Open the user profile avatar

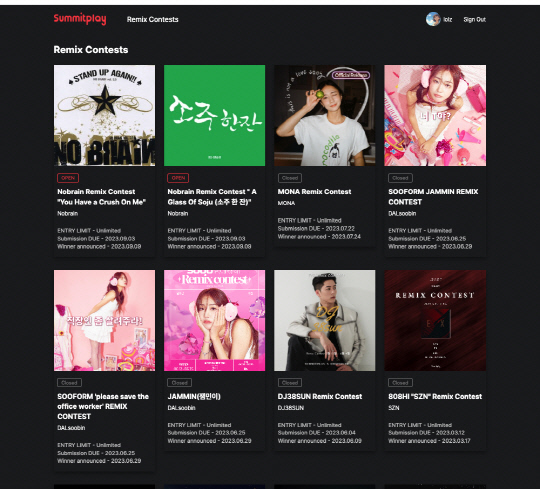coord(433,19)
